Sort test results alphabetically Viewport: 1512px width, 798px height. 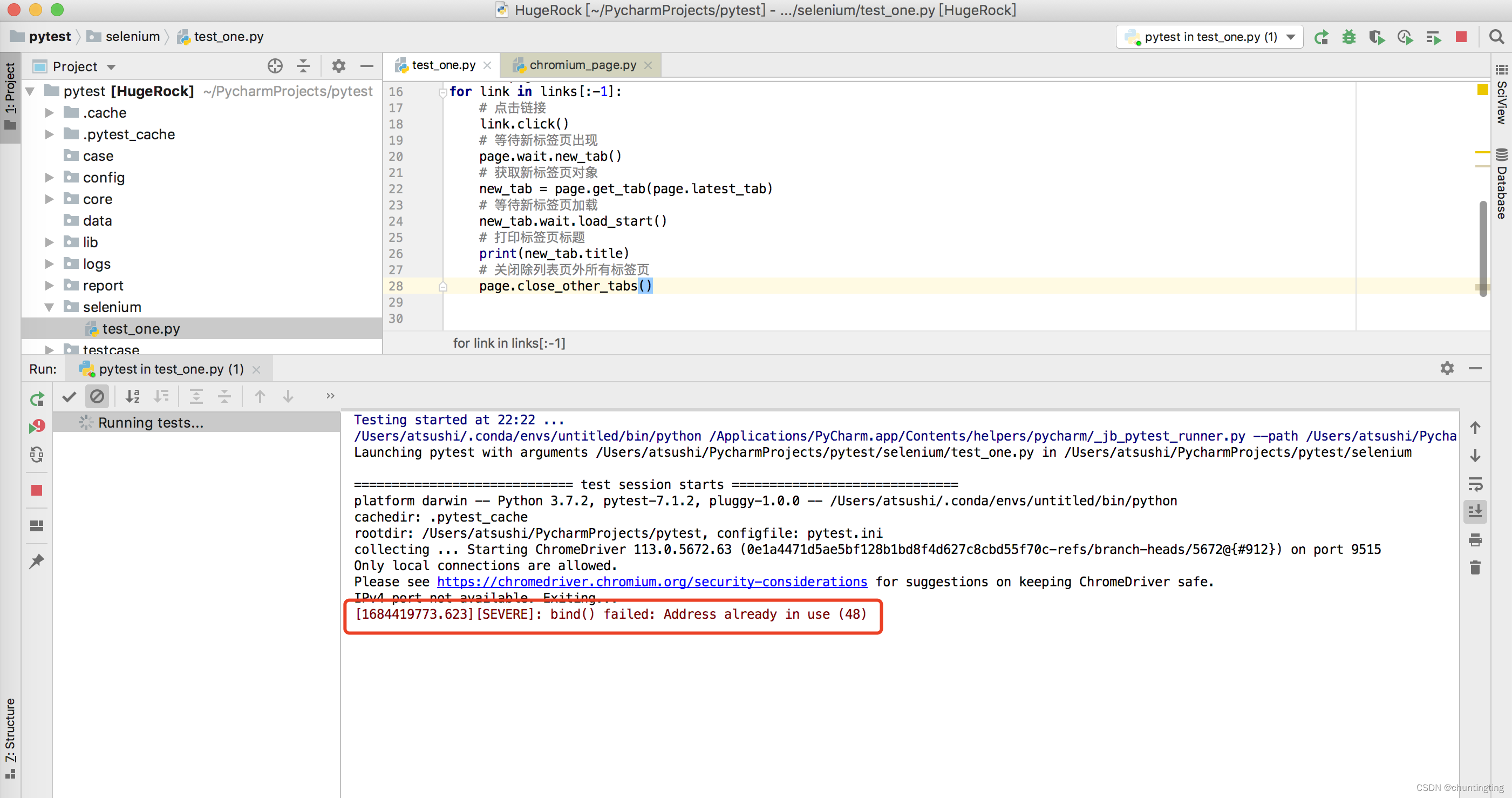coord(133,396)
